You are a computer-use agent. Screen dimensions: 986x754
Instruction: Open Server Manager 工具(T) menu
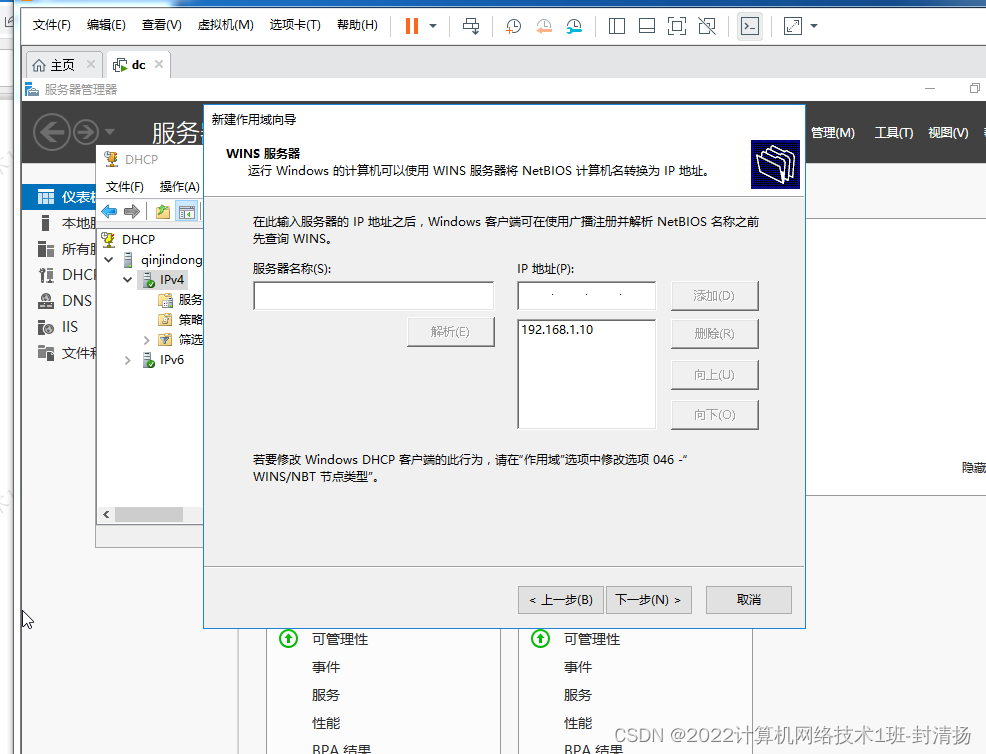894,133
